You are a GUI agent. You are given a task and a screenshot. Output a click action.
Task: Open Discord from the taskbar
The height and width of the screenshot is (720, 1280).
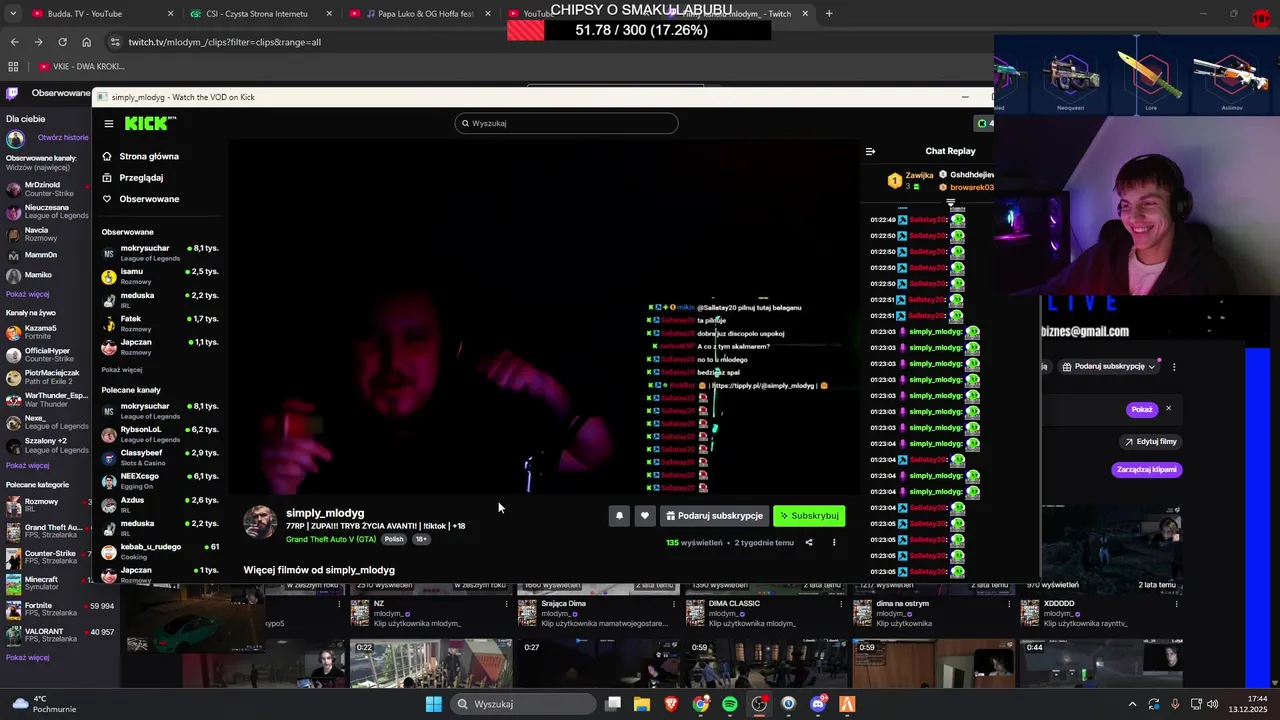pyautogui.click(x=818, y=704)
